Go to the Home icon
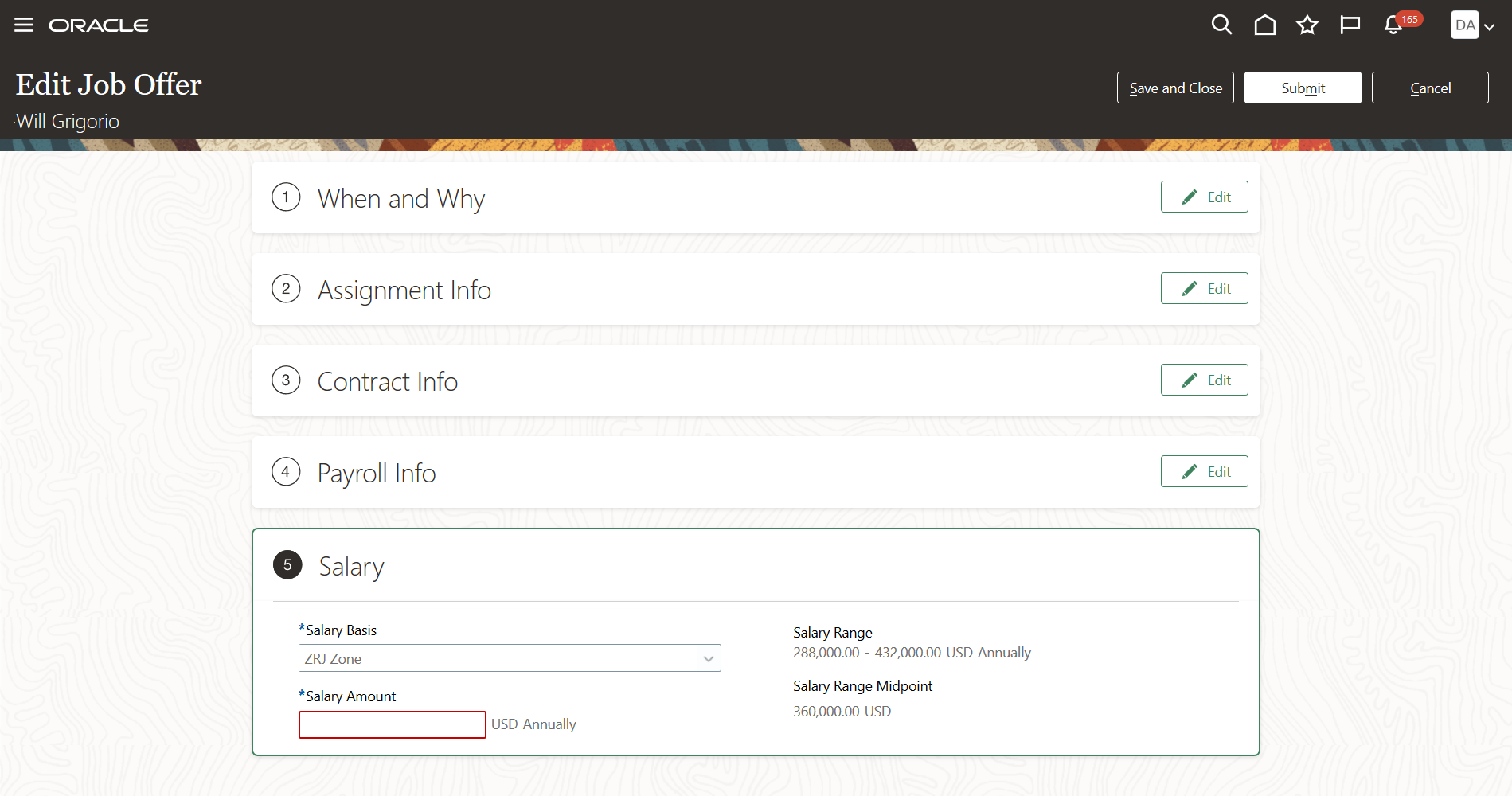Viewport: 1512px width, 796px height. coord(1264,25)
